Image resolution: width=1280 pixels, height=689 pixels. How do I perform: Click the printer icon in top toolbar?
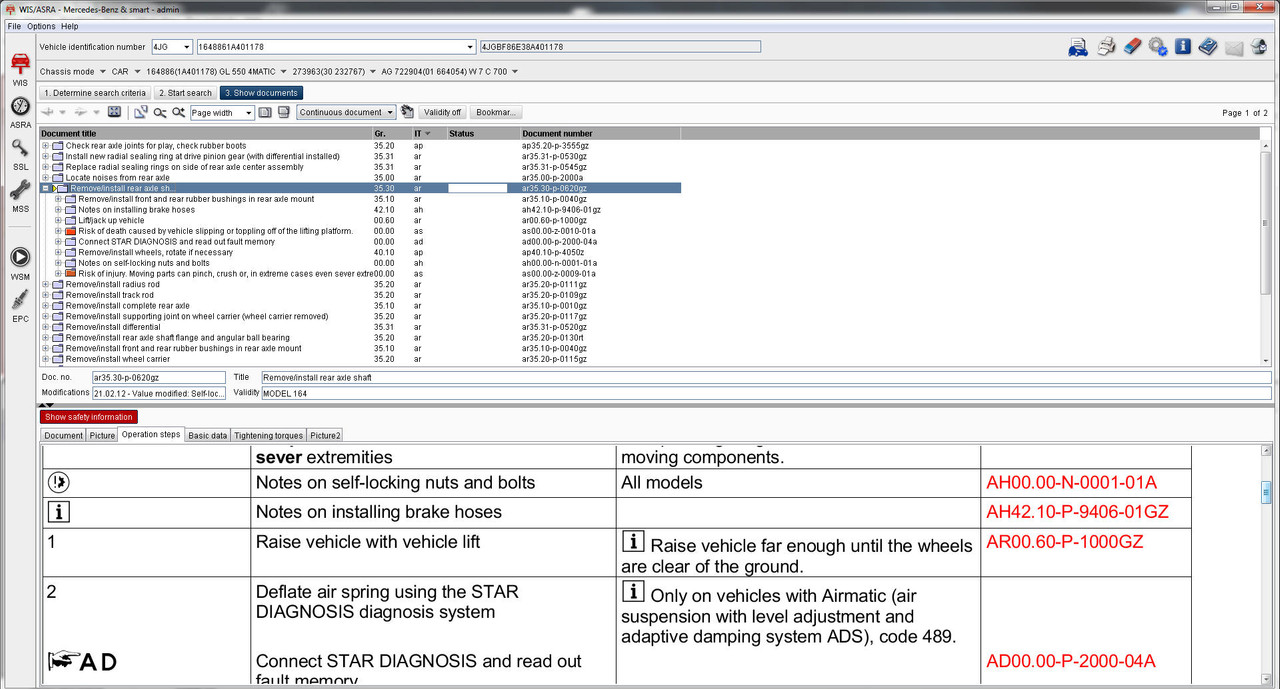[1106, 46]
